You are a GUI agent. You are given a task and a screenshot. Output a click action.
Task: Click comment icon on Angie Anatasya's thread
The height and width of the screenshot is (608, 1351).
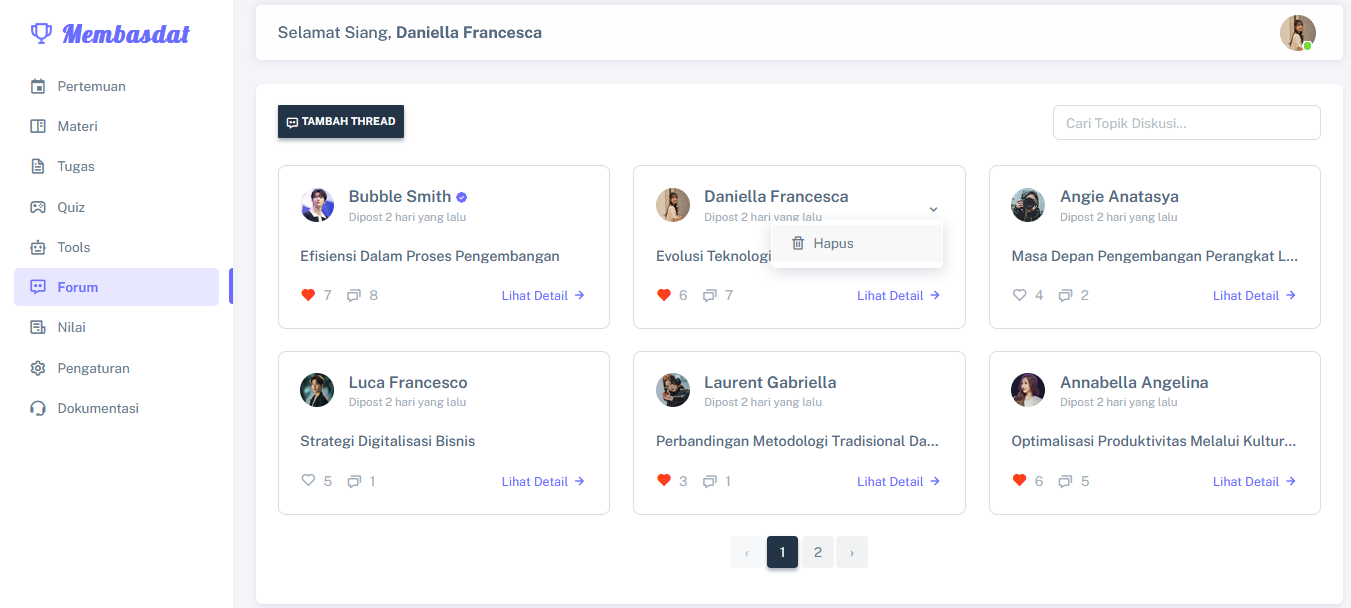tap(1065, 295)
